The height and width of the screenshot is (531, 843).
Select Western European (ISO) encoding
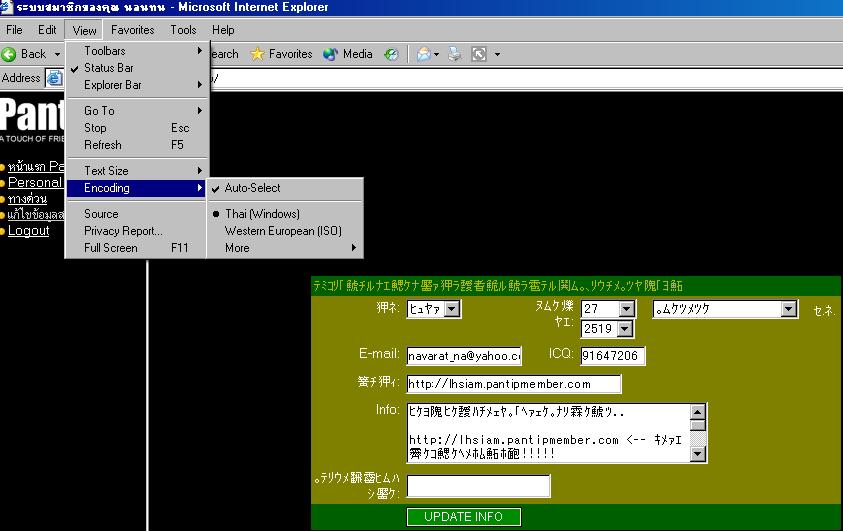pyautogui.click(x=284, y=231)
